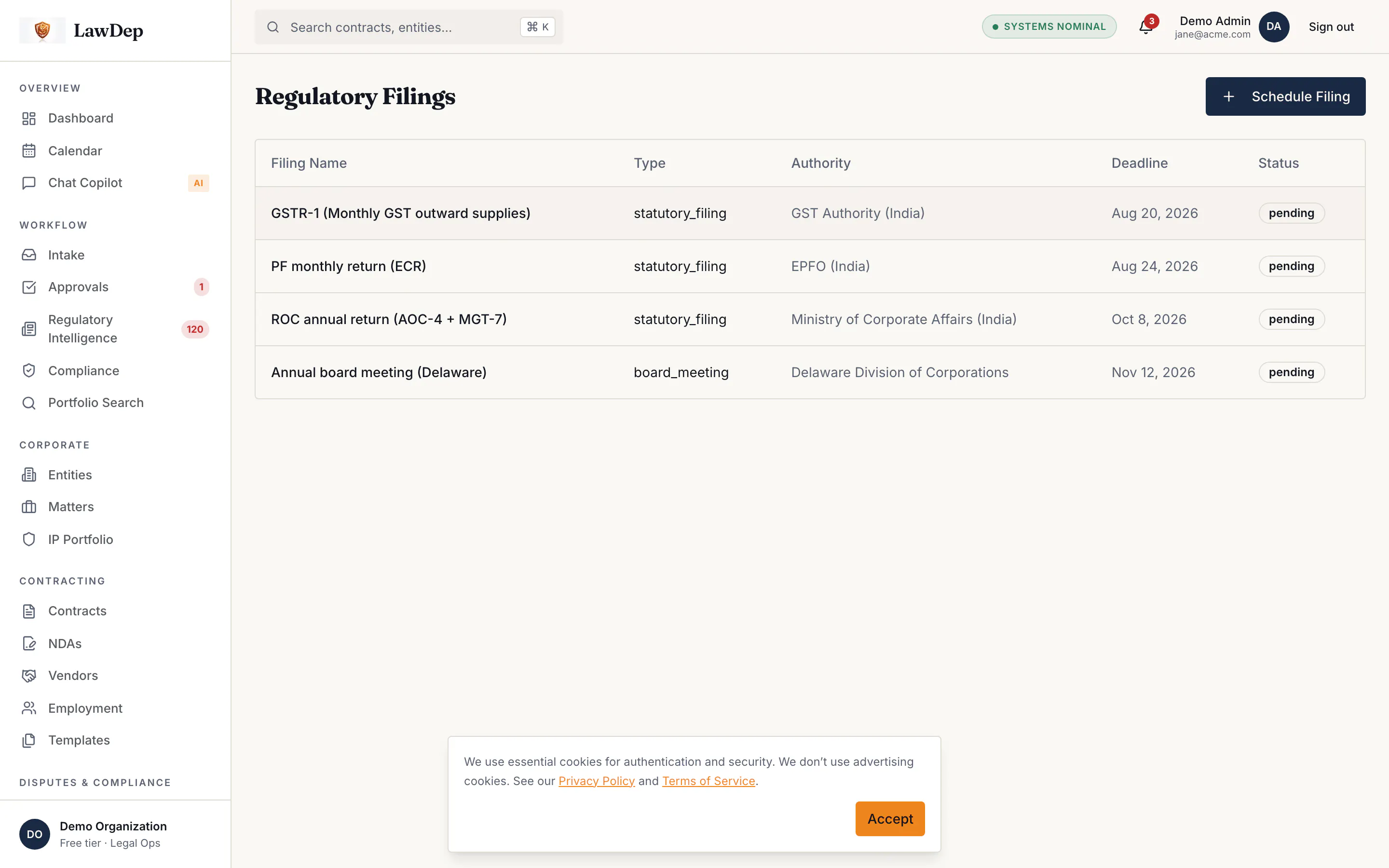Image resolution: width=1389 pixels, height=868 pixels.
Task: Navigate to Contracts
Action: coord(115,611)
